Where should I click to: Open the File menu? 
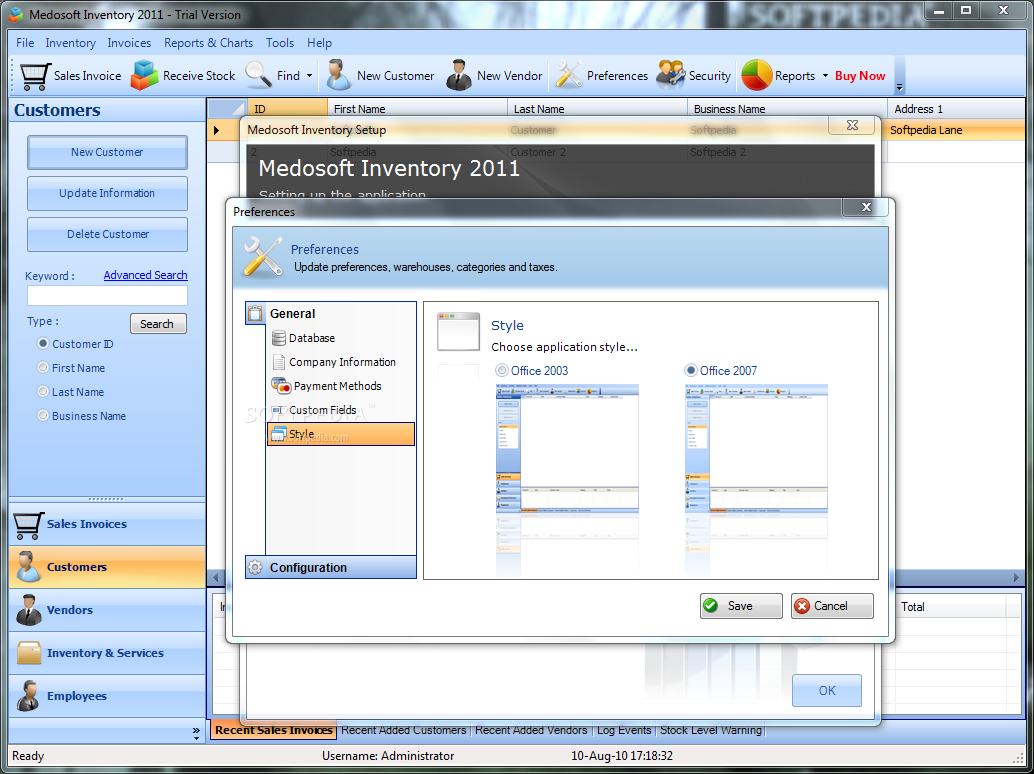(x=25, y=43)
